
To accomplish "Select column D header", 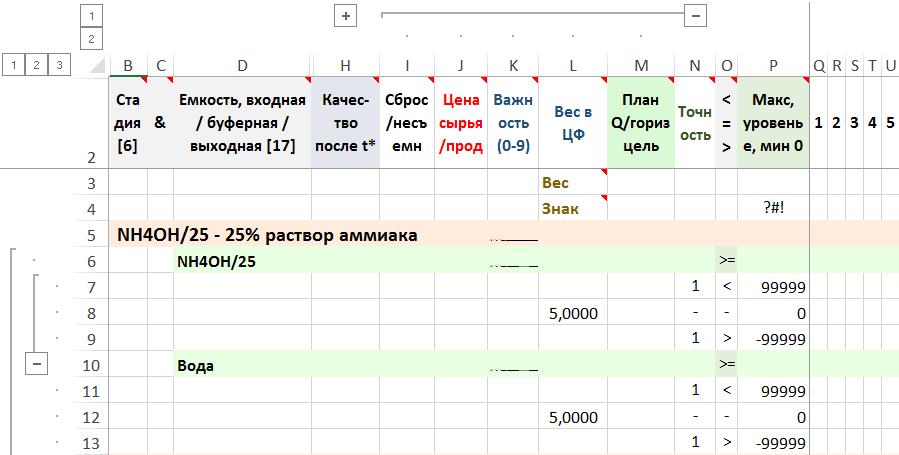I will pyautogui.click(x=242, y=66).
